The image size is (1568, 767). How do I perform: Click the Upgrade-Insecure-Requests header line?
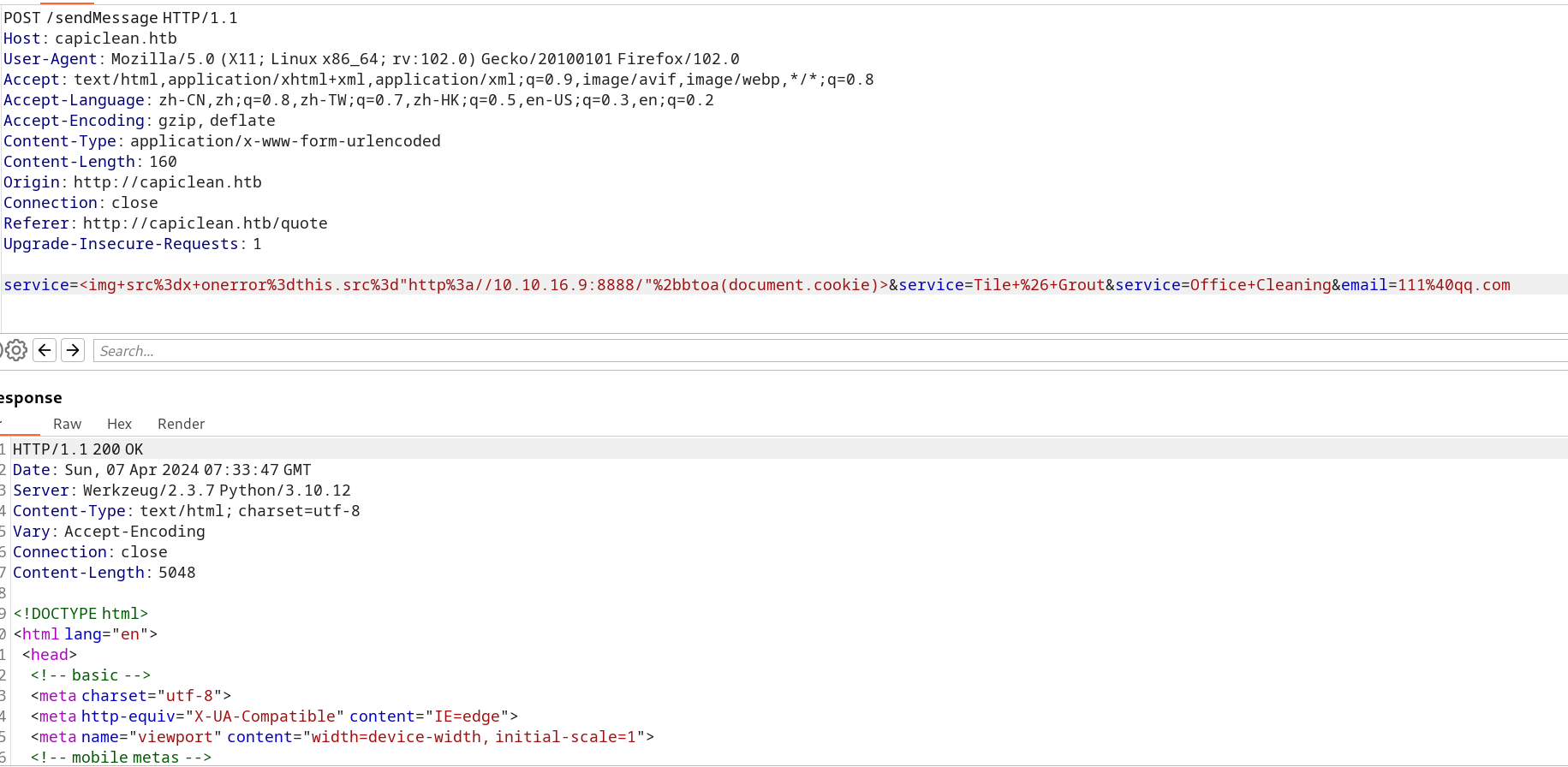pyautogui.click(x=132, y=244)
